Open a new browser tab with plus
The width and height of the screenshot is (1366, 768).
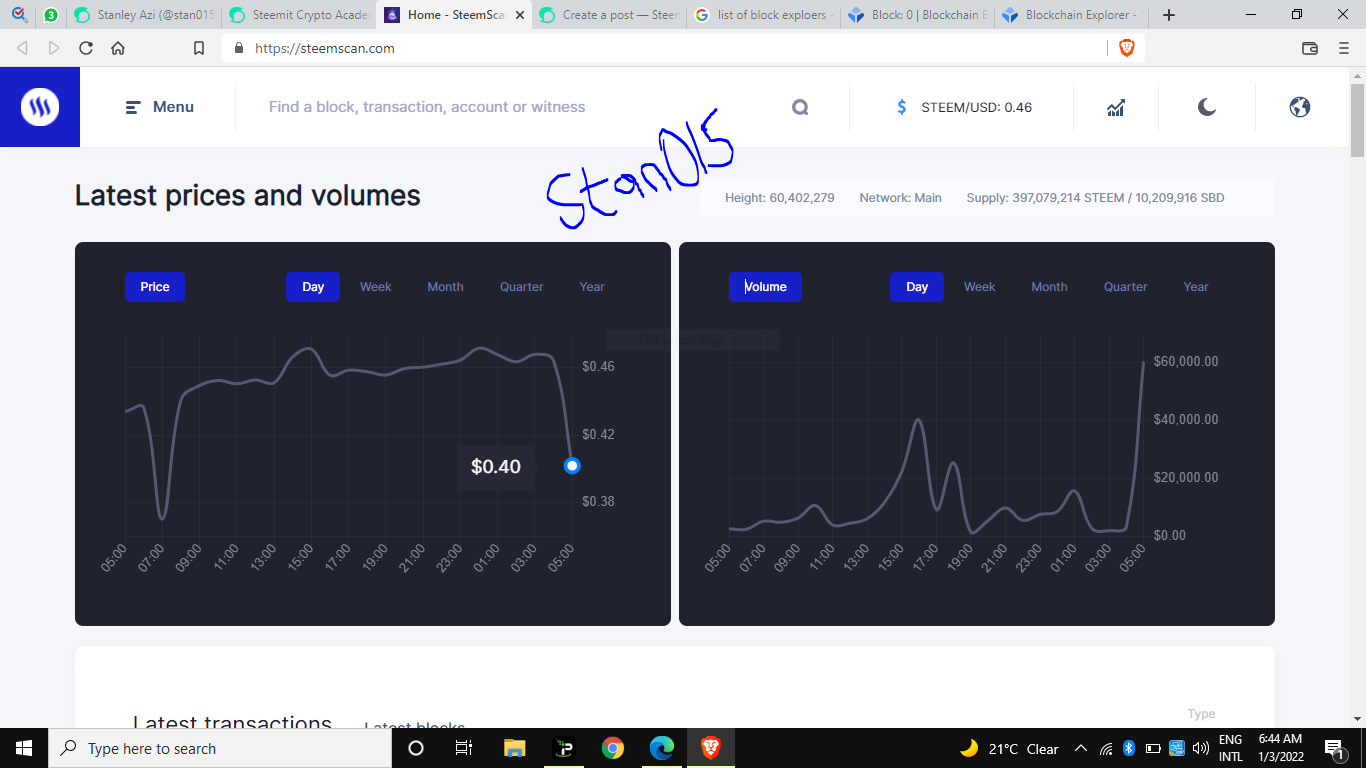[1169, 15]
